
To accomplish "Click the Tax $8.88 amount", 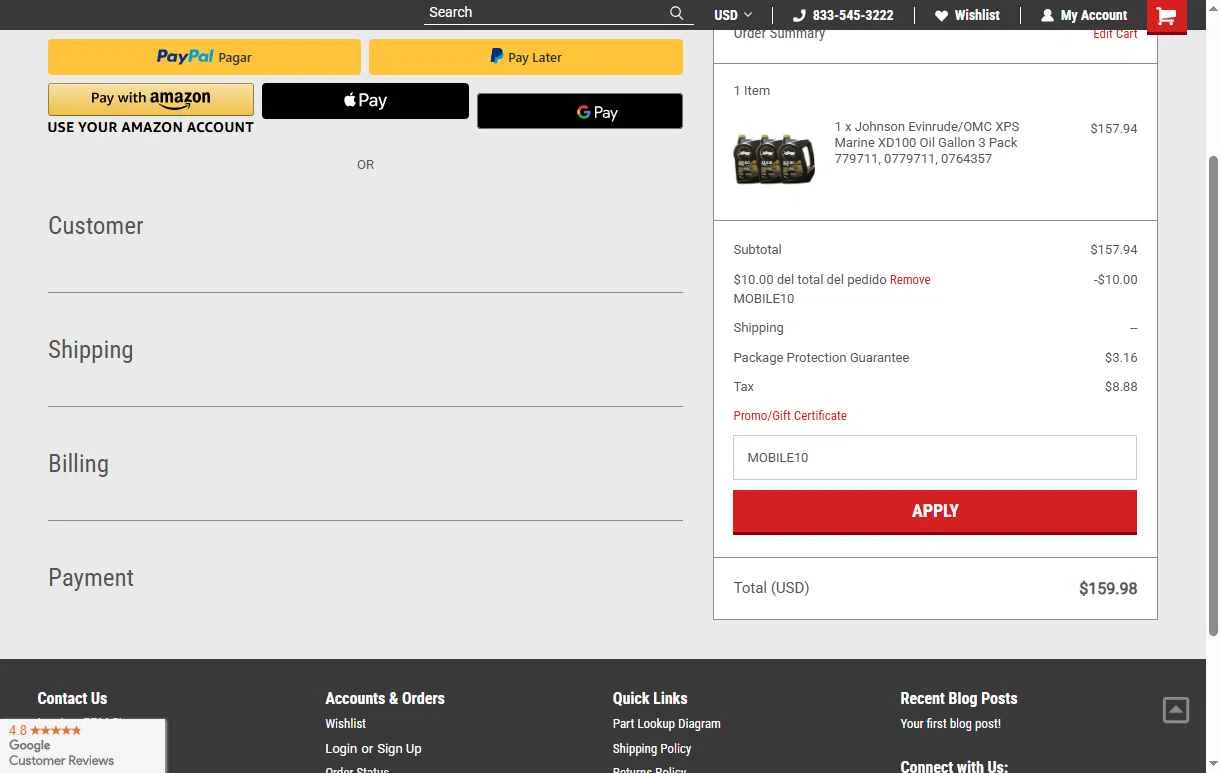I will click(1121, 387).
